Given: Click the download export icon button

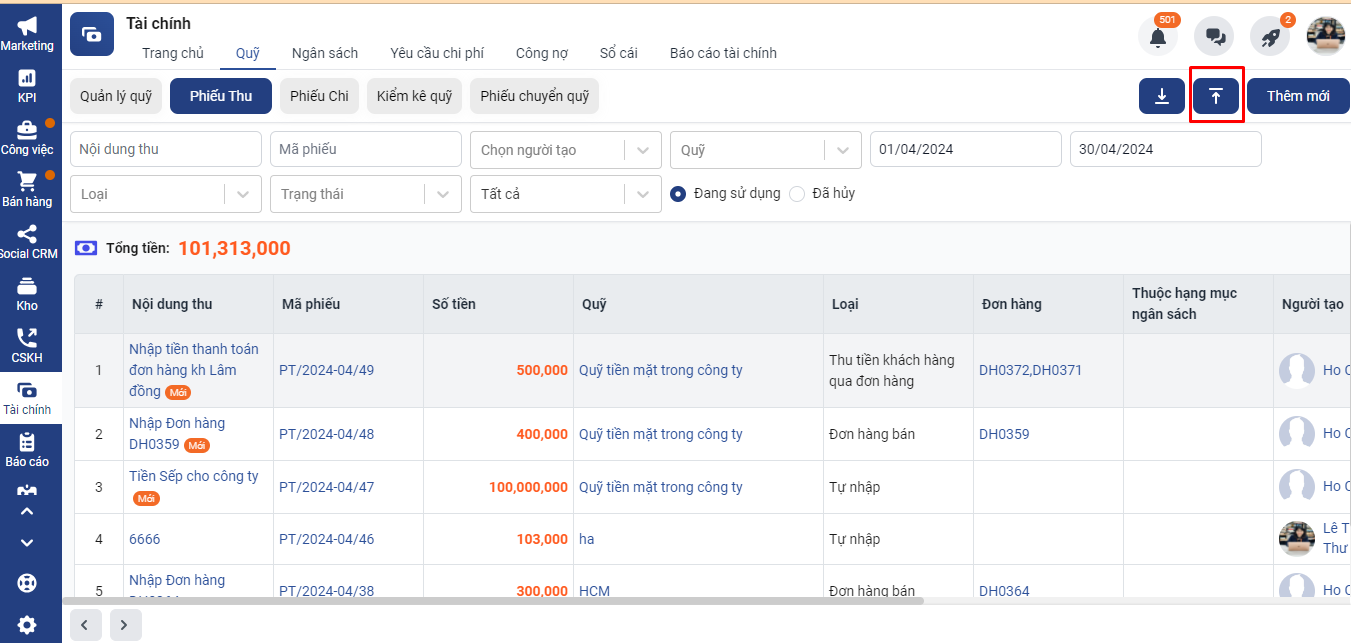Looking at the screenshot, I should [x=1162, y=96].
